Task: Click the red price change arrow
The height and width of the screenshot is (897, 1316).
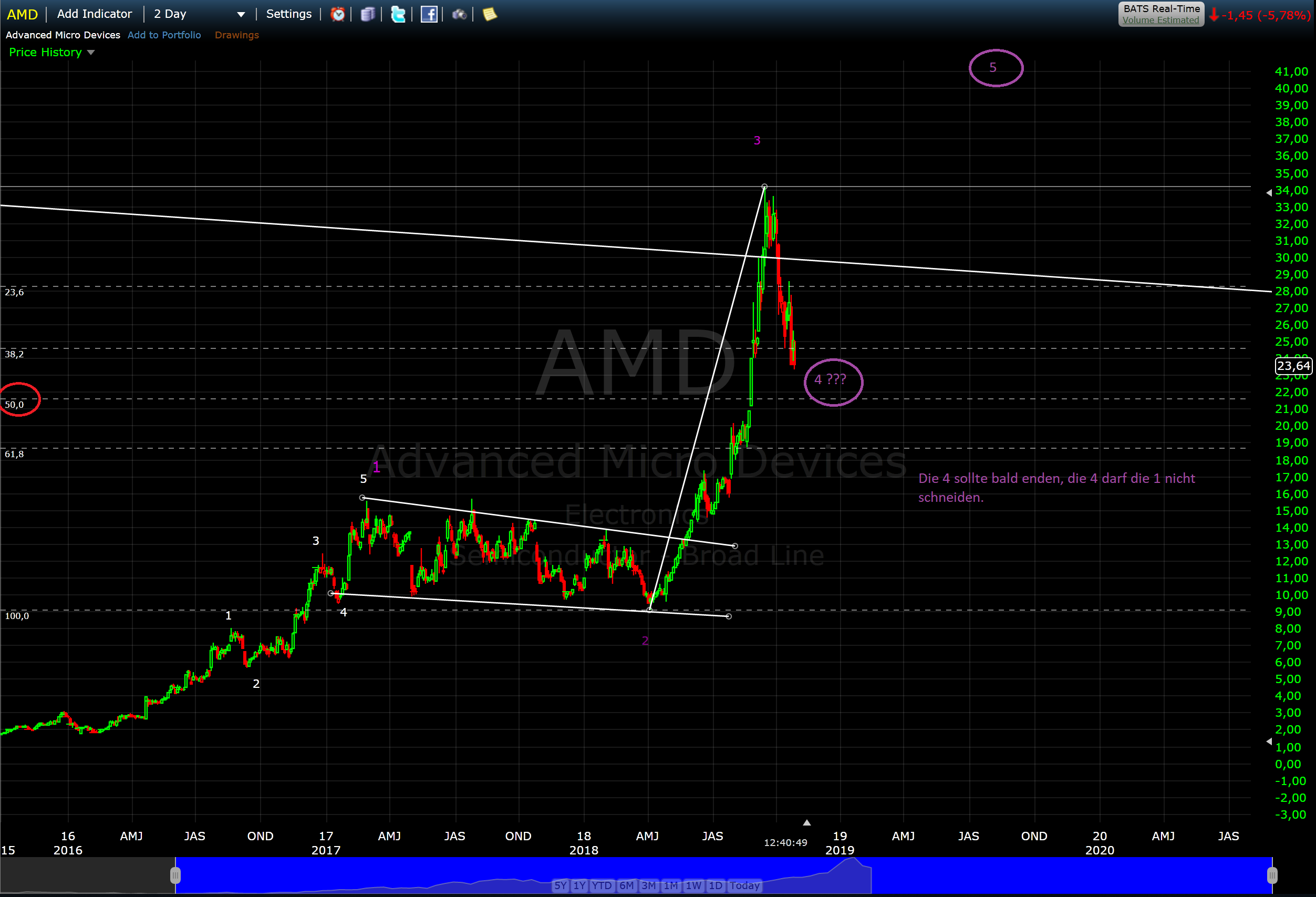Action: point(1214,15)
